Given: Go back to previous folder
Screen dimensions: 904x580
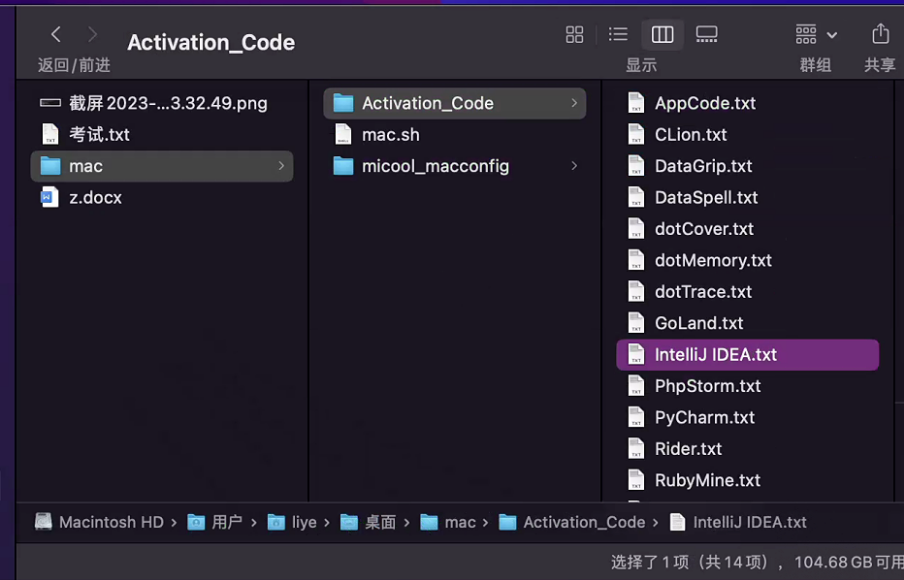Looking at the screenshot, I should click(56, 35).
